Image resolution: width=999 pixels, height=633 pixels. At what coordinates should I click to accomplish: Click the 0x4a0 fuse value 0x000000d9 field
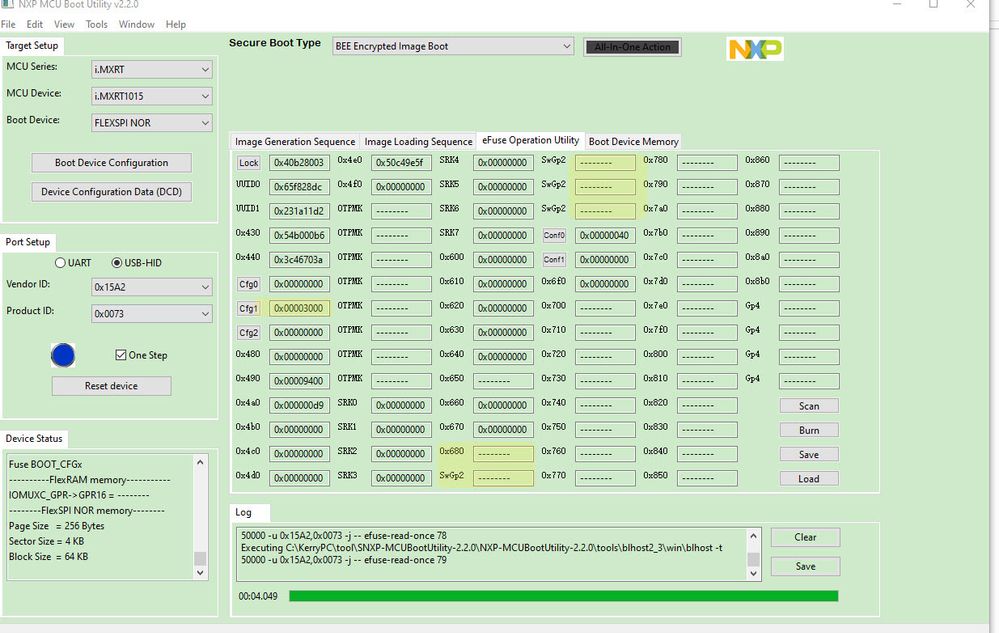click(x=299, y=405)
